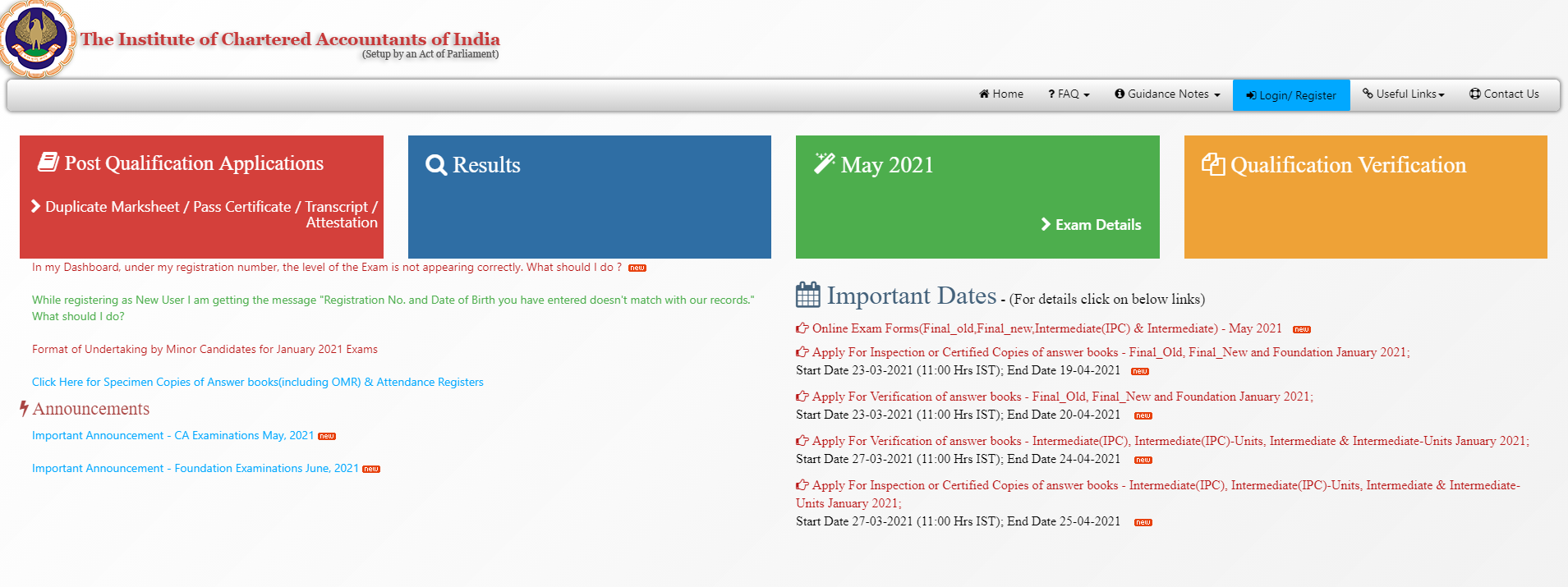
Task: Click the text 'End Date 24-04-2021'
Action: tap(1064, 459)
